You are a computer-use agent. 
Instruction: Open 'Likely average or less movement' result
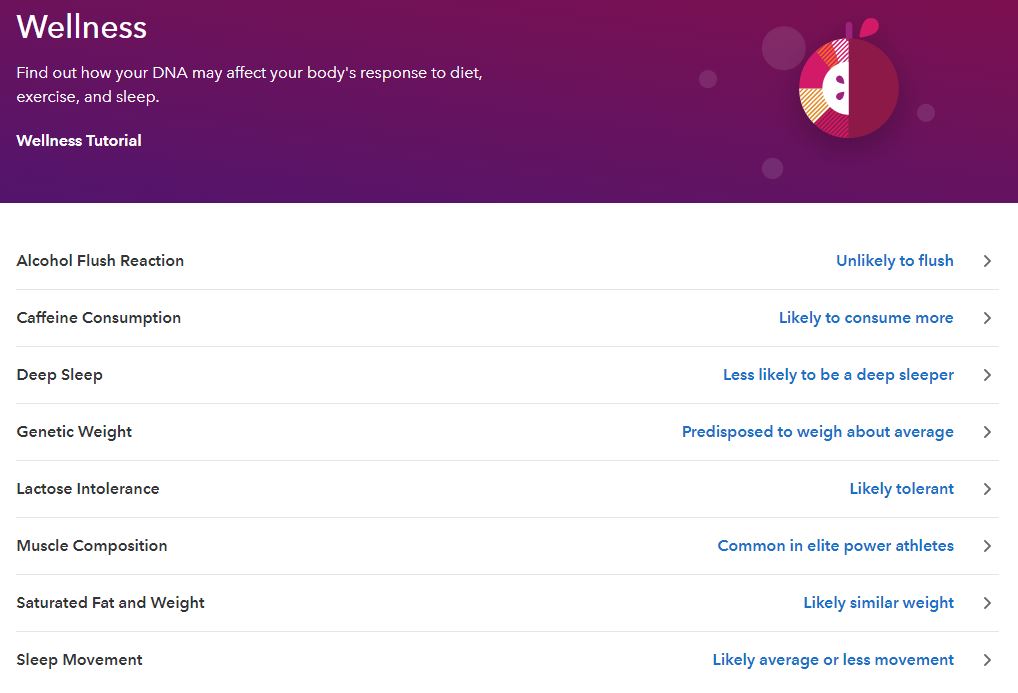coord(833,660)
